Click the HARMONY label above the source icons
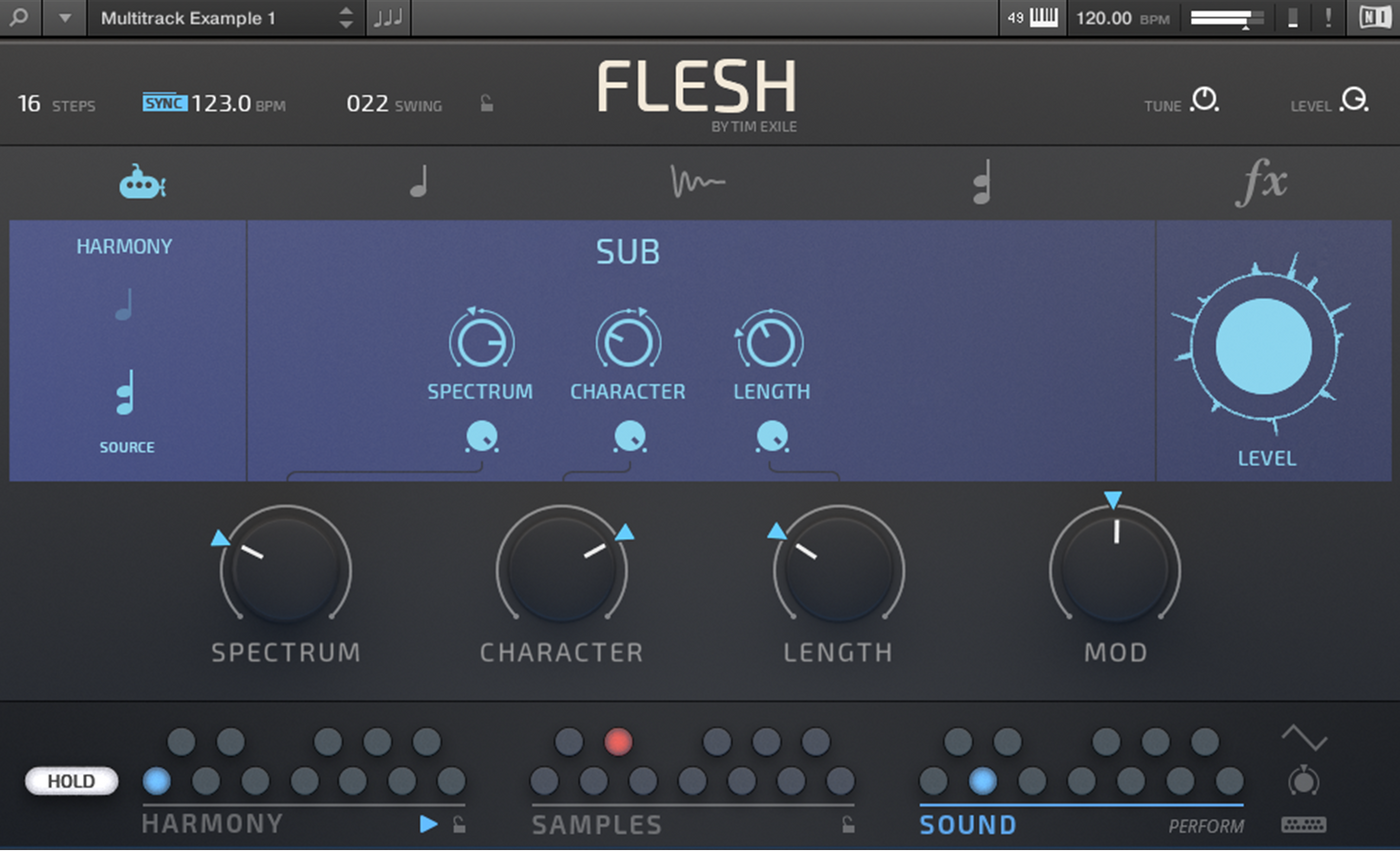 pos(125,247)
